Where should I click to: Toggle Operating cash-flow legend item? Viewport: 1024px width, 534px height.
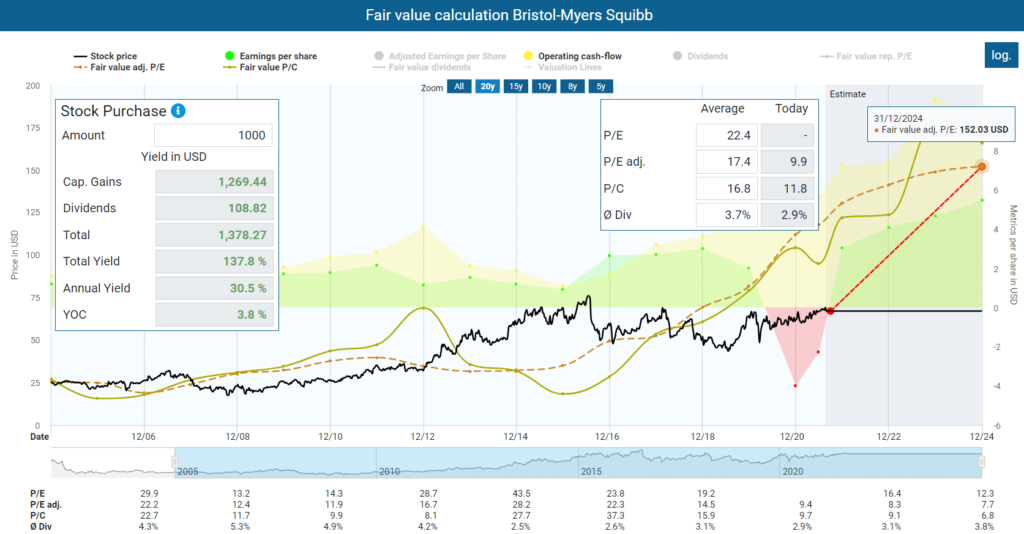tap(572, 56)
